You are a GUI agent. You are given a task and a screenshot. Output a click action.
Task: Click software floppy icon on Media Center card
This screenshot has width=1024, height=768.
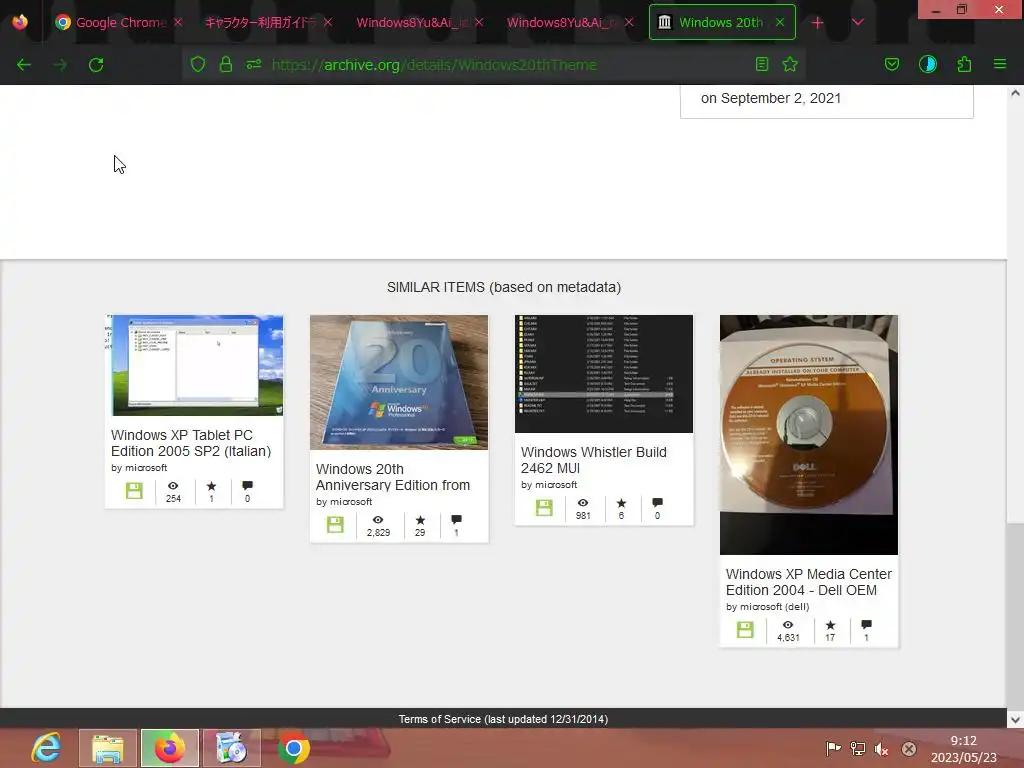(745, 630)
